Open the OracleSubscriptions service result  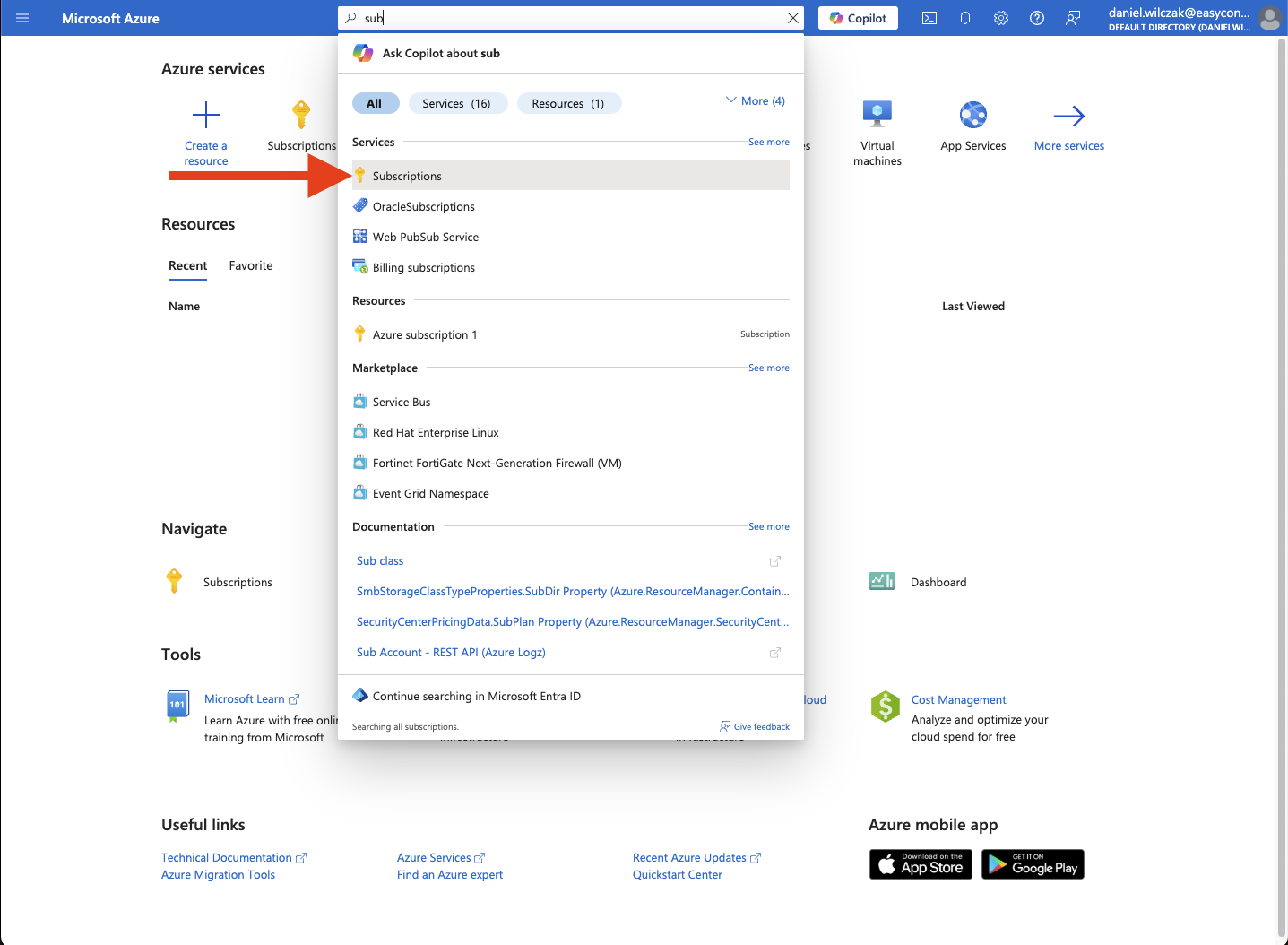click(571, 206)
